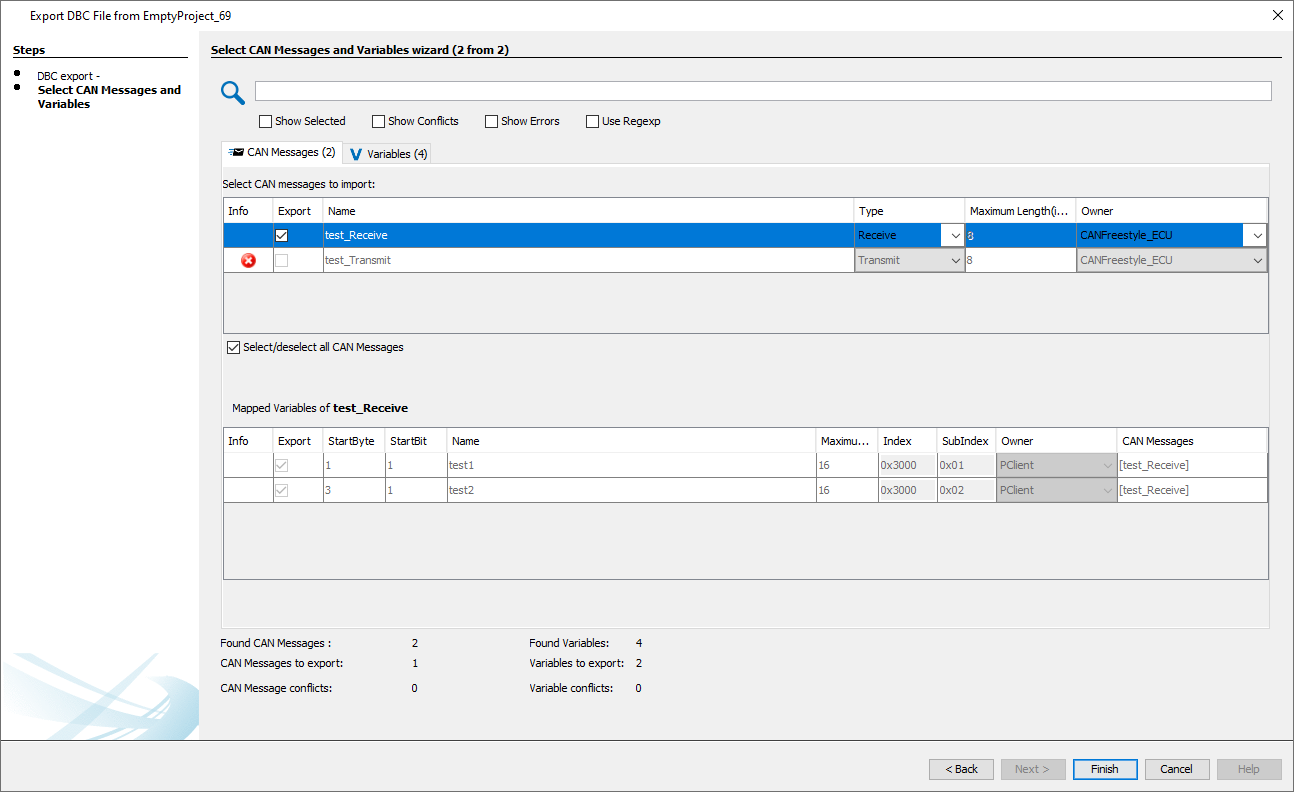Click the < Back button
This screenshot has height=792, width=1294.
(961, 769)
